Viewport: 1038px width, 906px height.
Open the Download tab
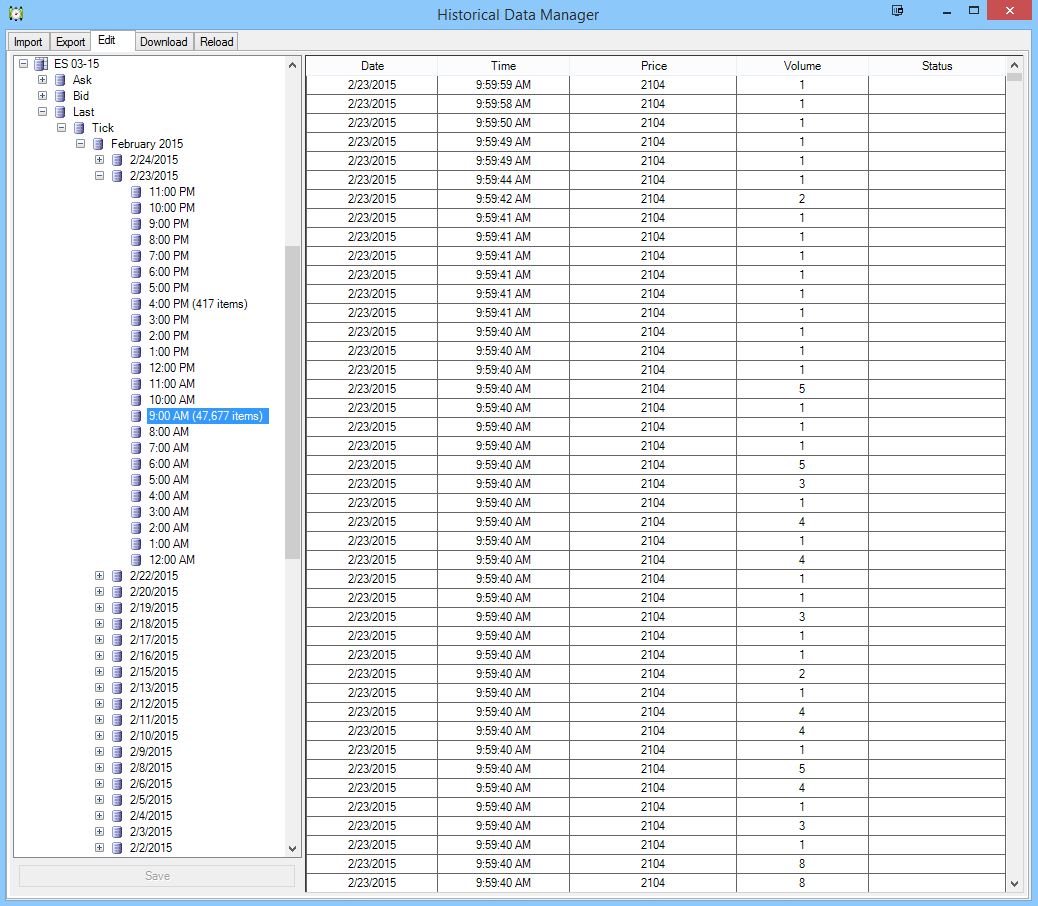click(163, 42)
